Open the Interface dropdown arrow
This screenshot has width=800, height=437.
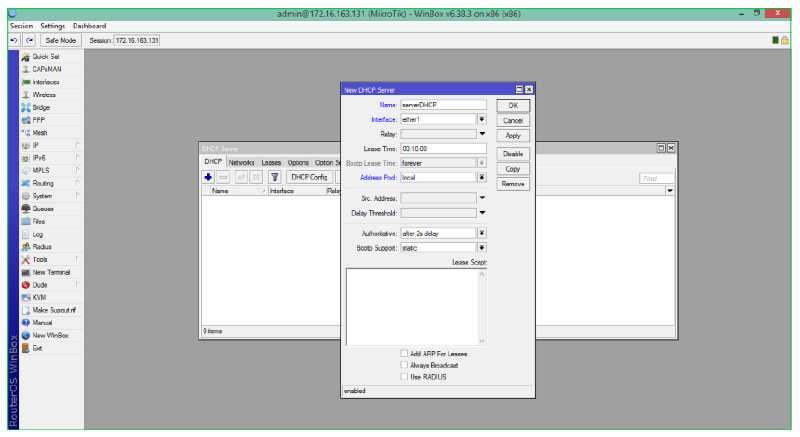pyautogui.click(x=482, y=119)
